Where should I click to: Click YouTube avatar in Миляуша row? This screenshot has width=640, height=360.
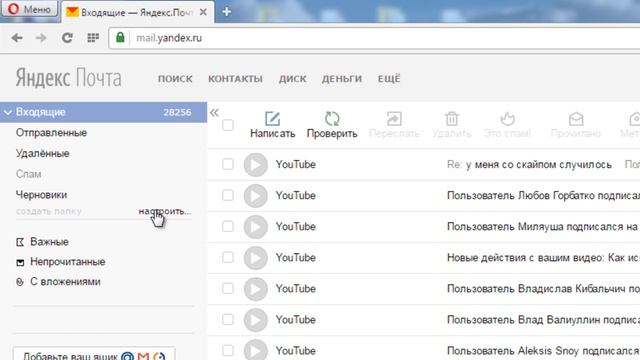click(x=256, y=227)
